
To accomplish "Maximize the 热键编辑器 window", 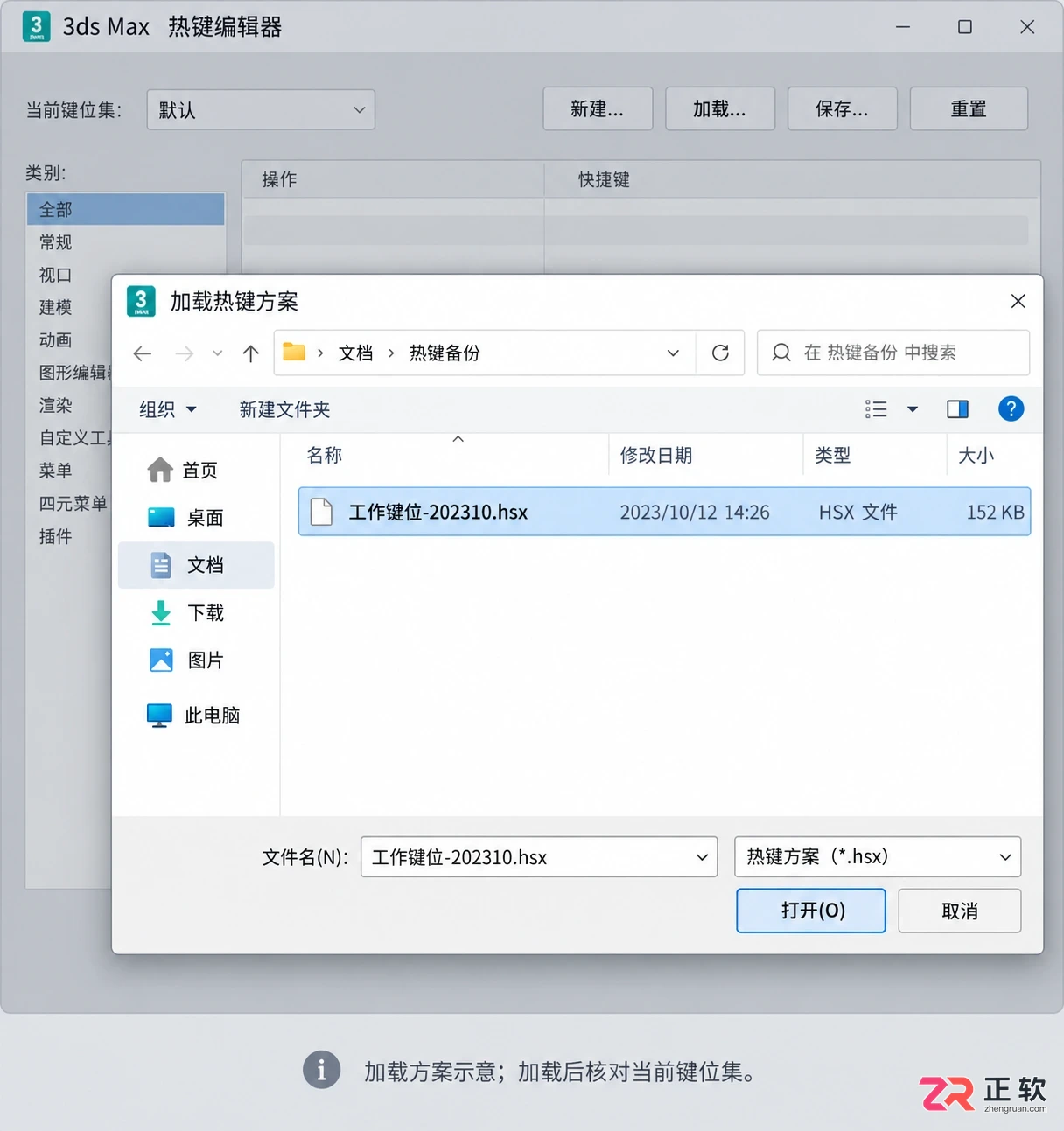I will coord(964,27).
